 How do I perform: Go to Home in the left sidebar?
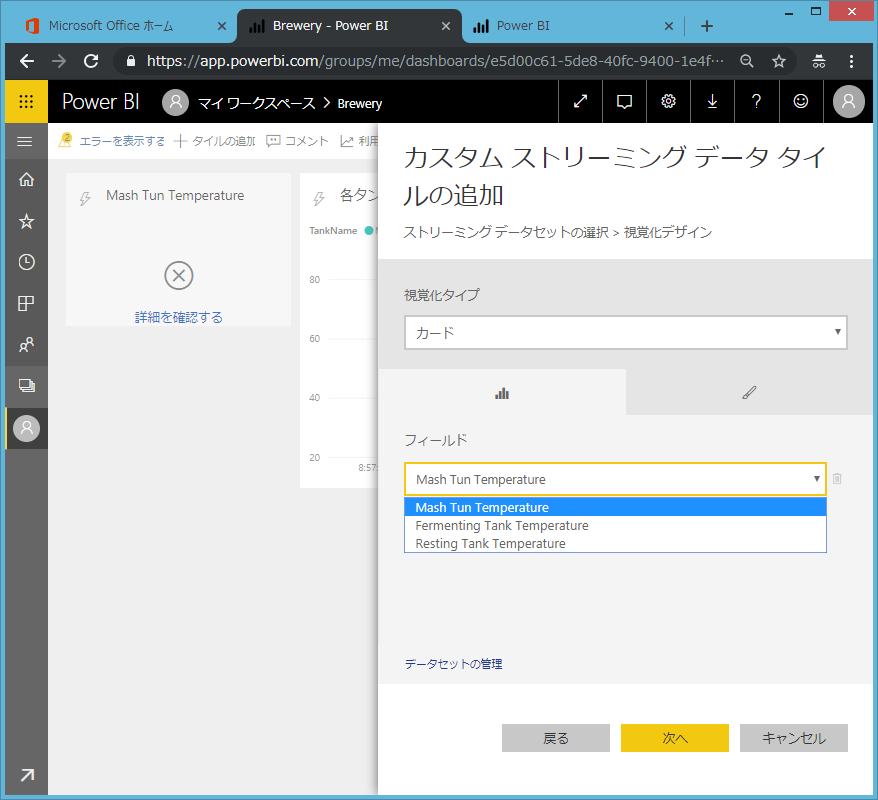point(26,180)
